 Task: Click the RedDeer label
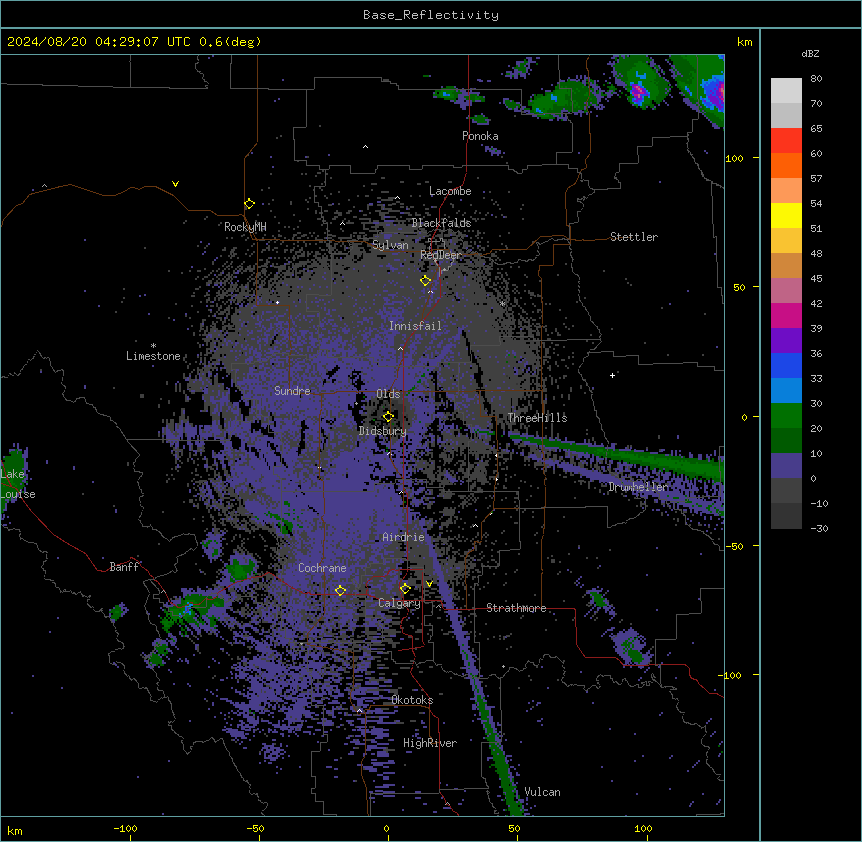(x=441, y=255)
